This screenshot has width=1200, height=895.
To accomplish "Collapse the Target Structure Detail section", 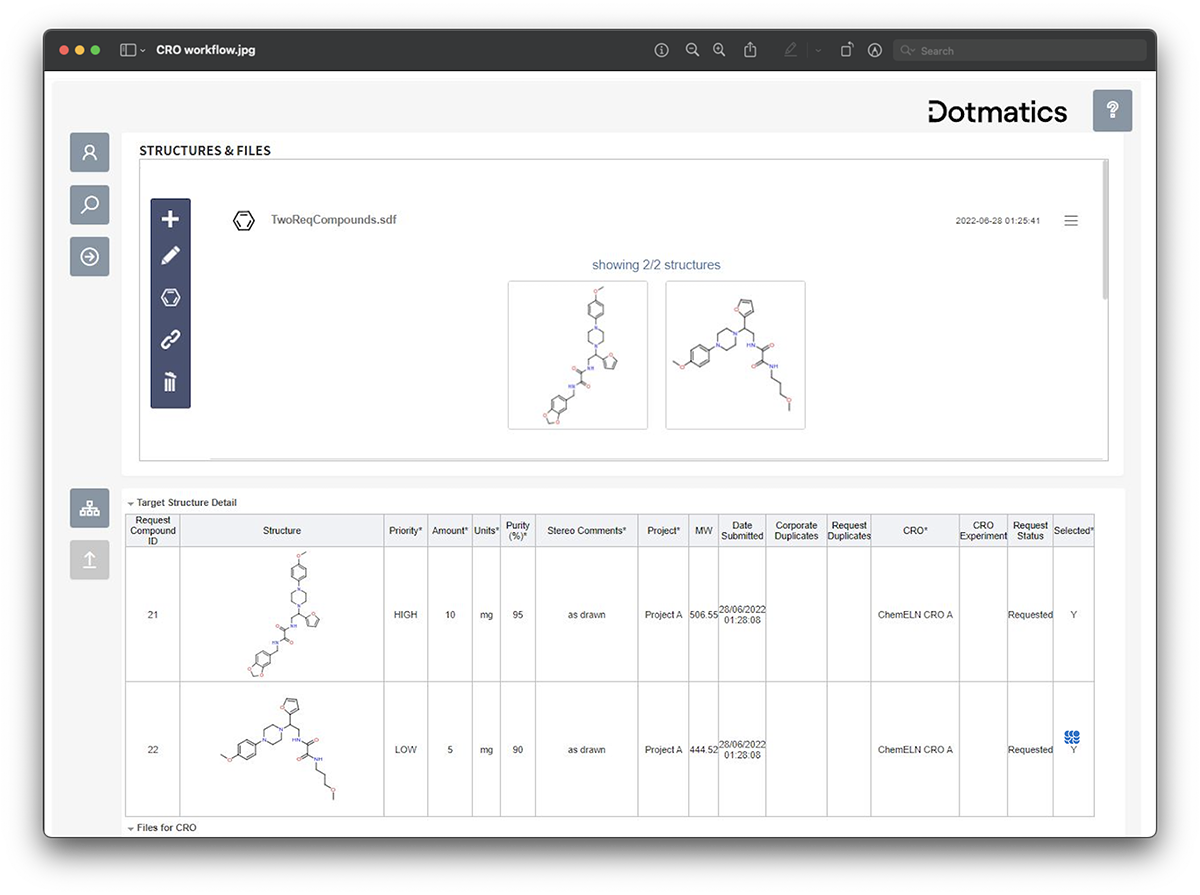I will coord(130,503).
